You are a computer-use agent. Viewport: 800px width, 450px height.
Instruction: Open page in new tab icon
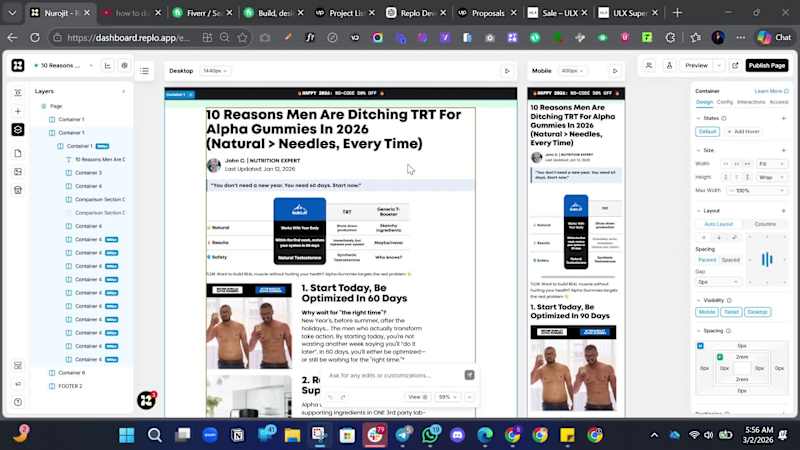coord(735,65)
